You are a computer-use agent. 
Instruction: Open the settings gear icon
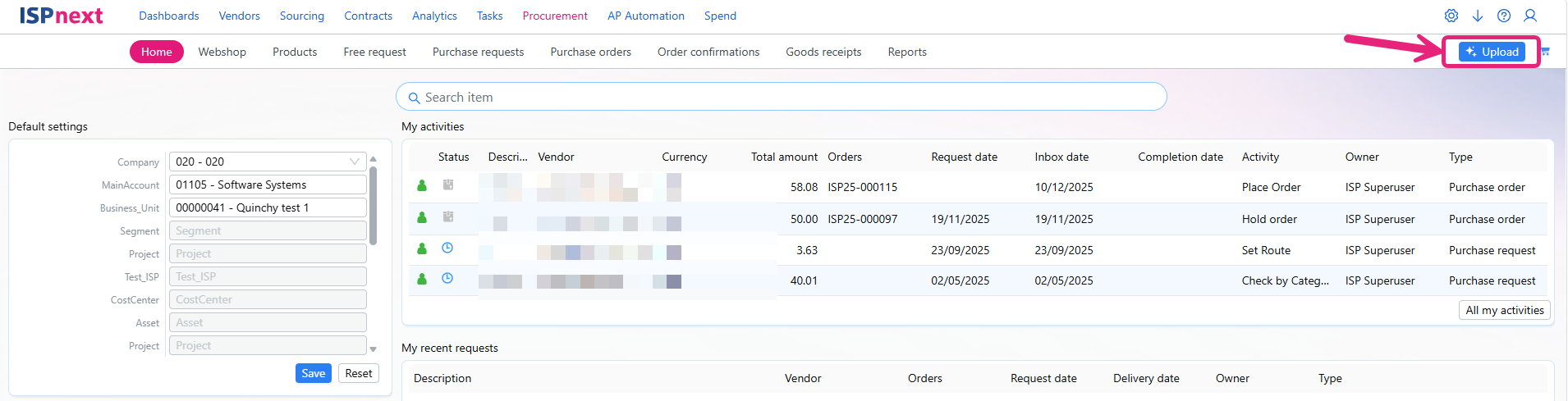click(1451, 16)
